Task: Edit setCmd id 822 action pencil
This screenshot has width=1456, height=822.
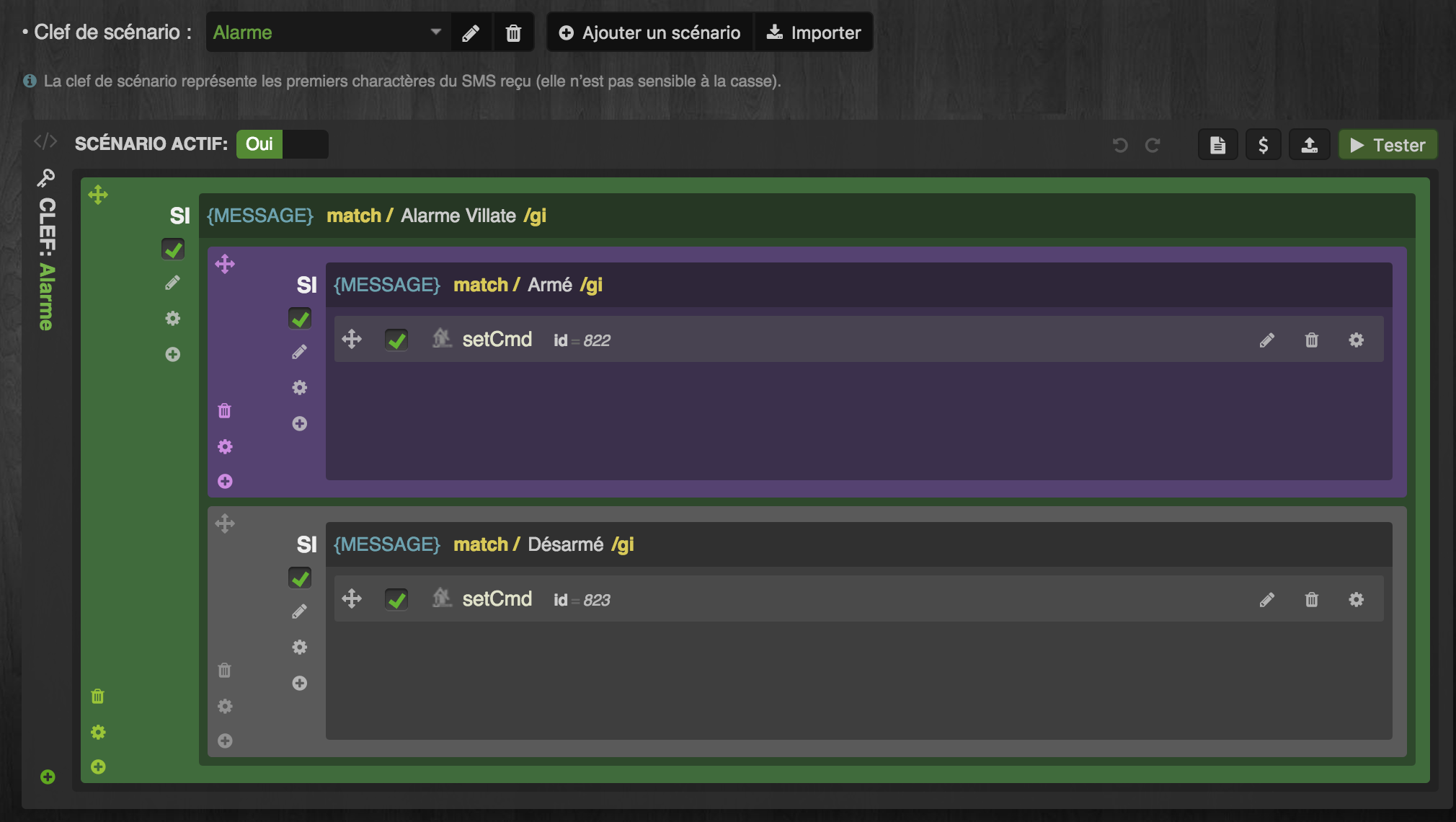Action: [1267, 340]
